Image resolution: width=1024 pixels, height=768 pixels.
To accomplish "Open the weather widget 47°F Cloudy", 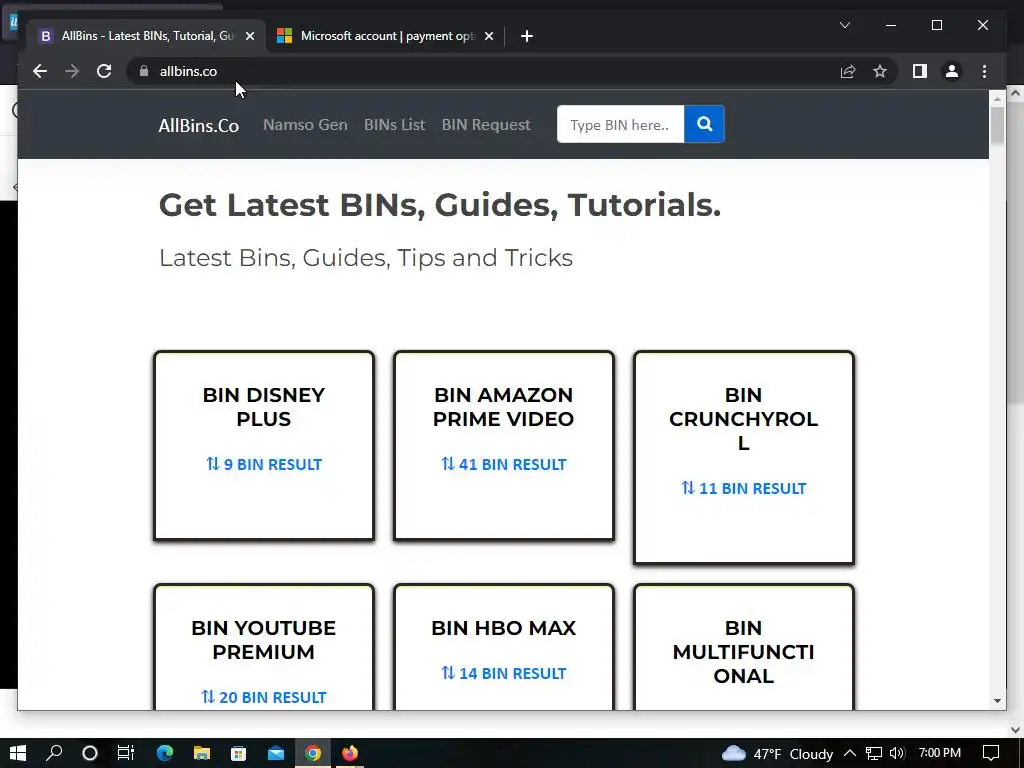I will 777,754.
